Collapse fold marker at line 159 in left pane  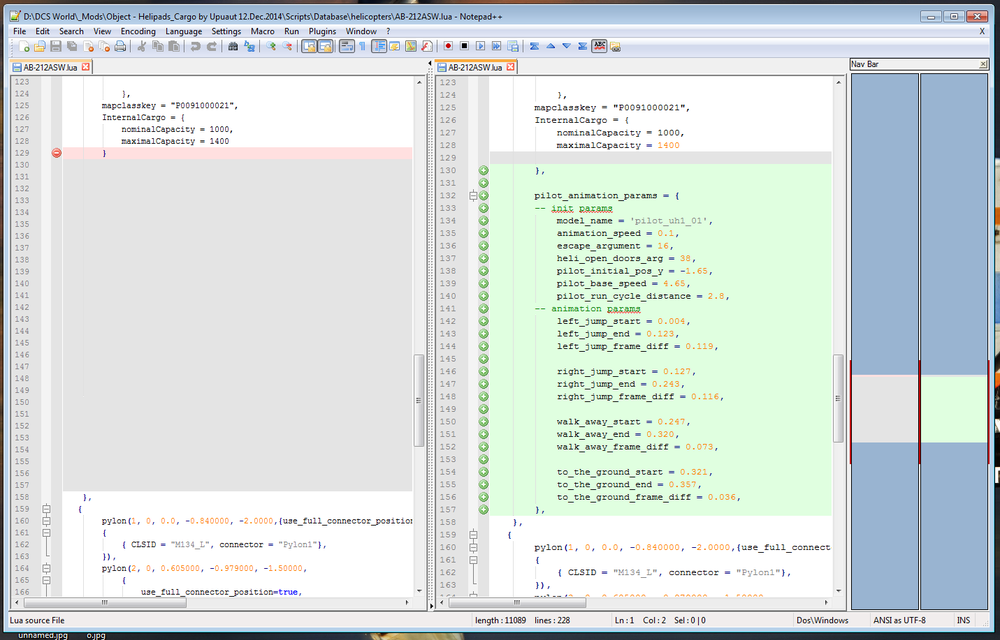45,509
